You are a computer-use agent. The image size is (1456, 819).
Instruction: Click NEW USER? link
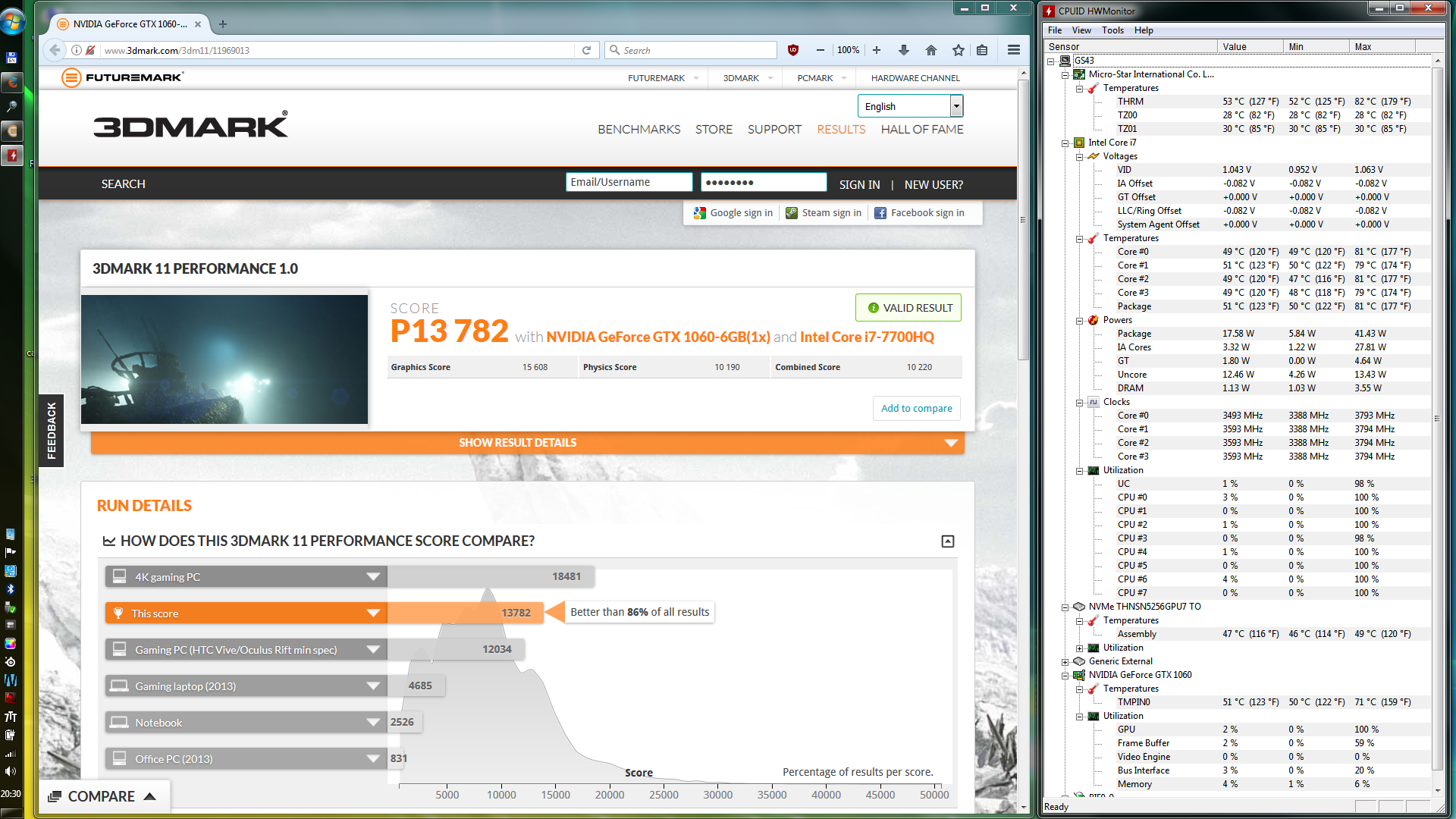click(x=934, y=185)
